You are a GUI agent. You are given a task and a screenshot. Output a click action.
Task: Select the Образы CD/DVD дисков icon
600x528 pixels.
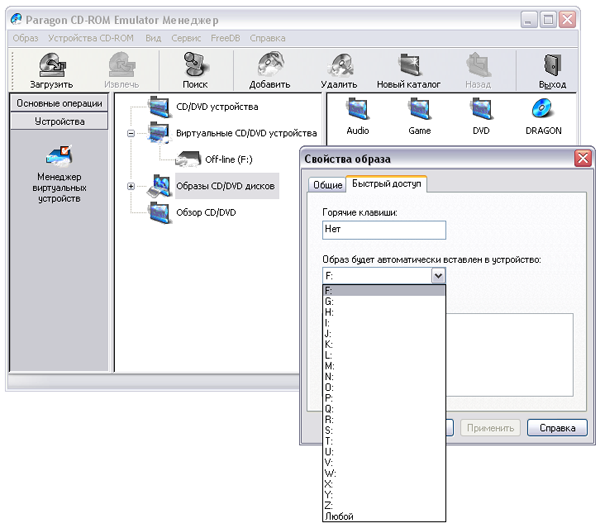point(159,186)
